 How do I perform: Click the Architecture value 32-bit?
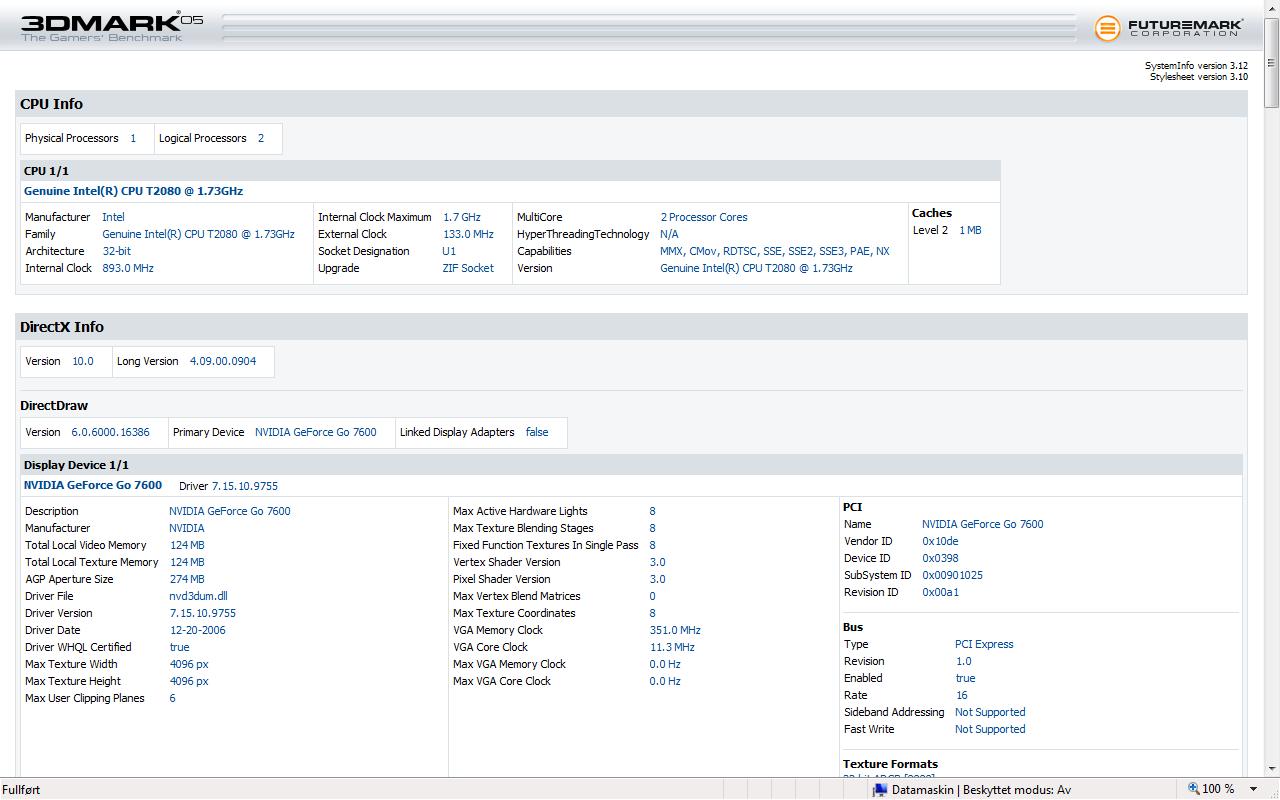click(x=116, y=251)
